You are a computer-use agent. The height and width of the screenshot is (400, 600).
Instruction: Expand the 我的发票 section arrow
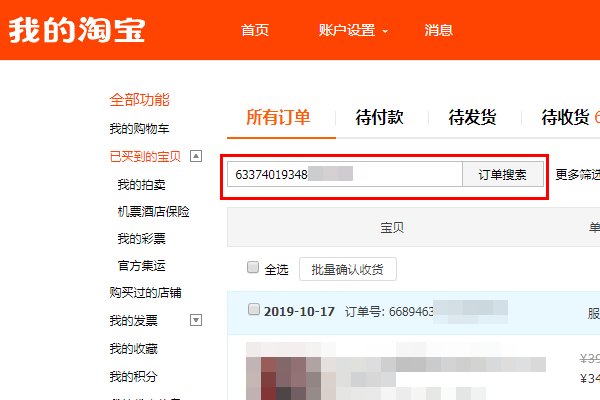[196, 320]
